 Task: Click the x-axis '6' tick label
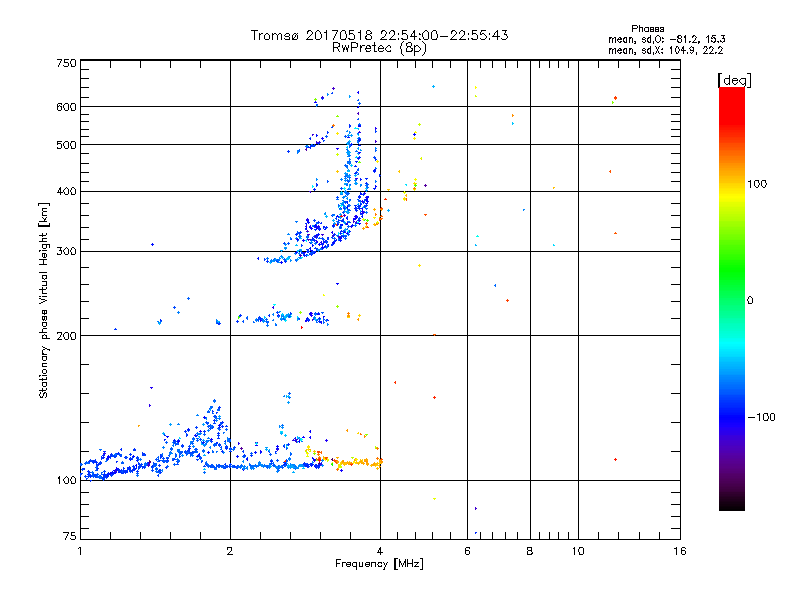(x=467, y=551)
